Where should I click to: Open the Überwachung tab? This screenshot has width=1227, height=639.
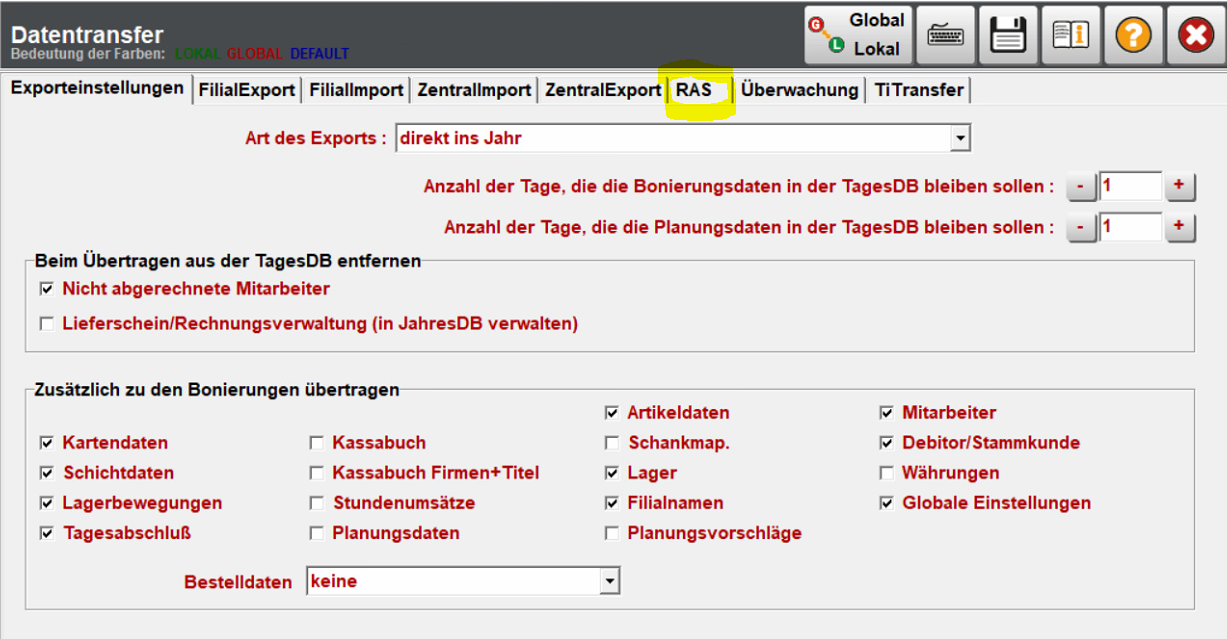[800, 90]
